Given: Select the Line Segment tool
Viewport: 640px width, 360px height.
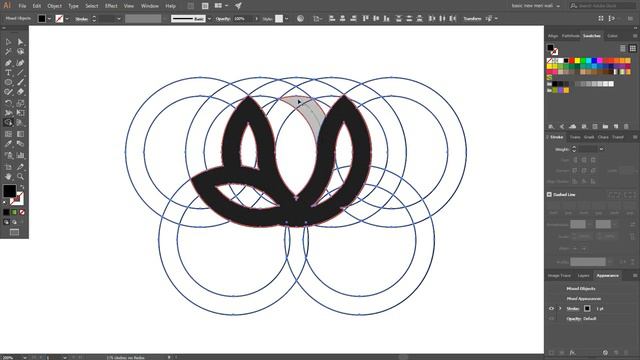Looking at the screenshot, I should click(x=20, y=73).
